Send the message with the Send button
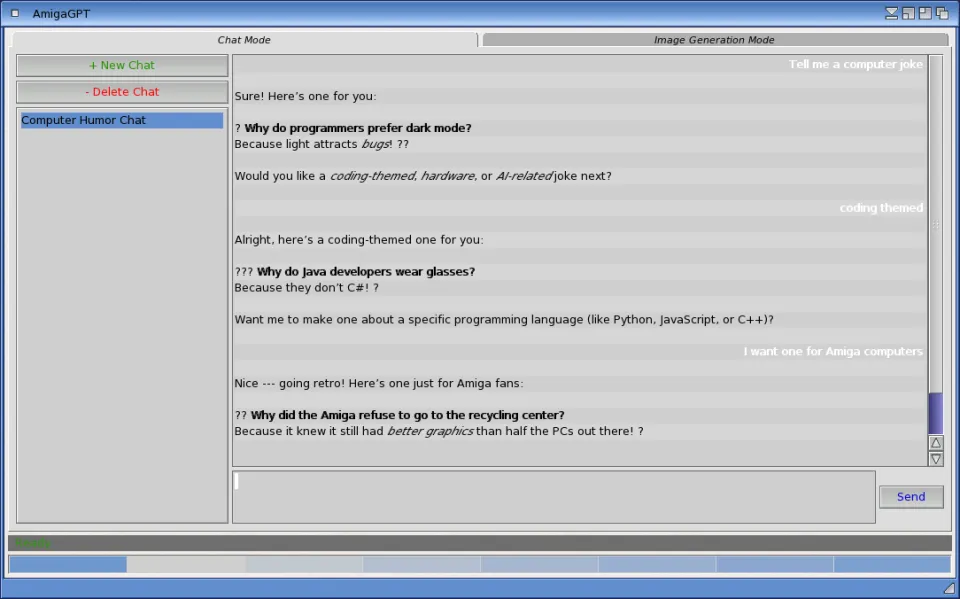The width and height of the screenshot is (960, 599). point(910,497)
